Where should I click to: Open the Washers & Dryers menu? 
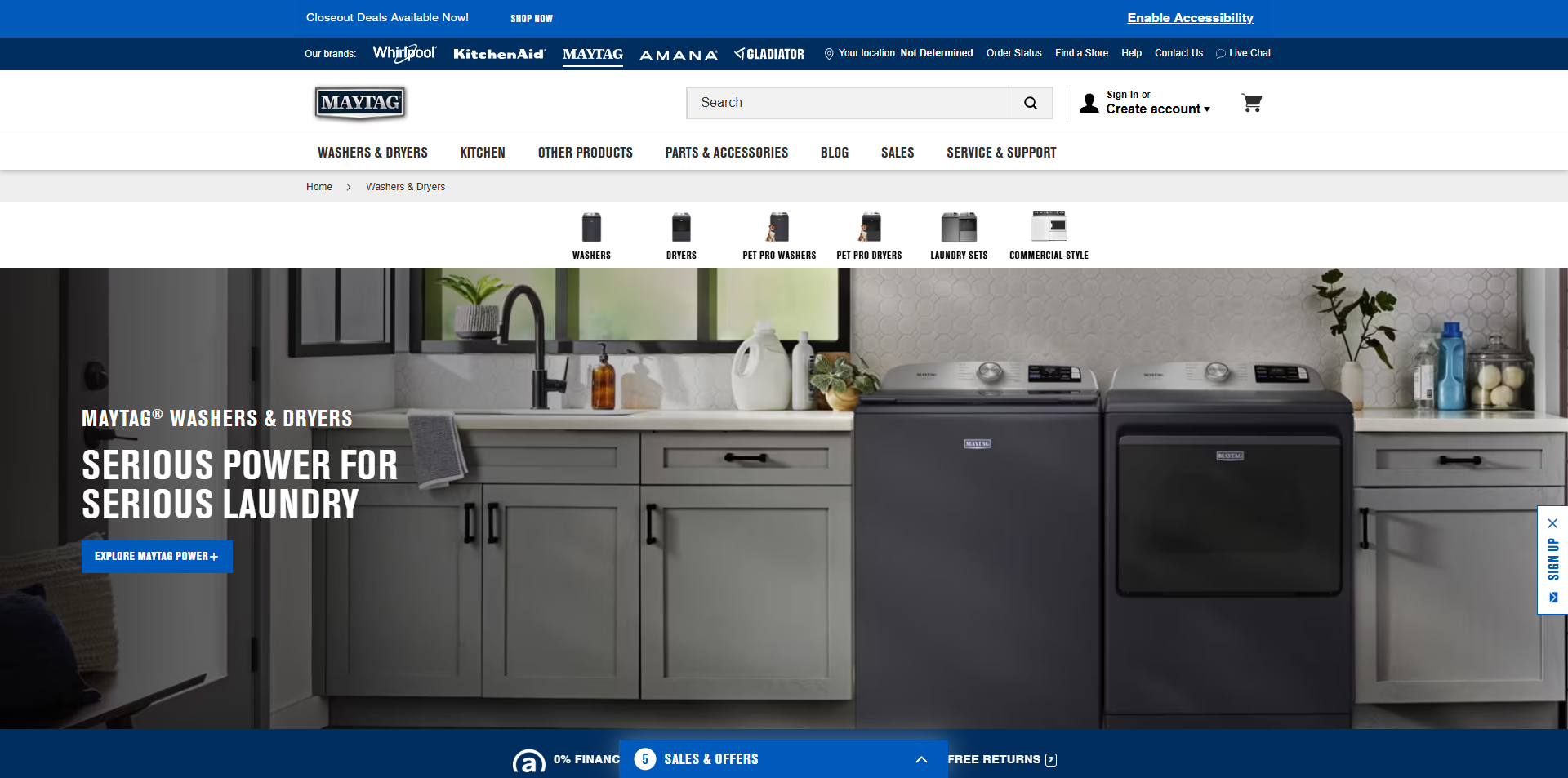(x=373, y=153)
